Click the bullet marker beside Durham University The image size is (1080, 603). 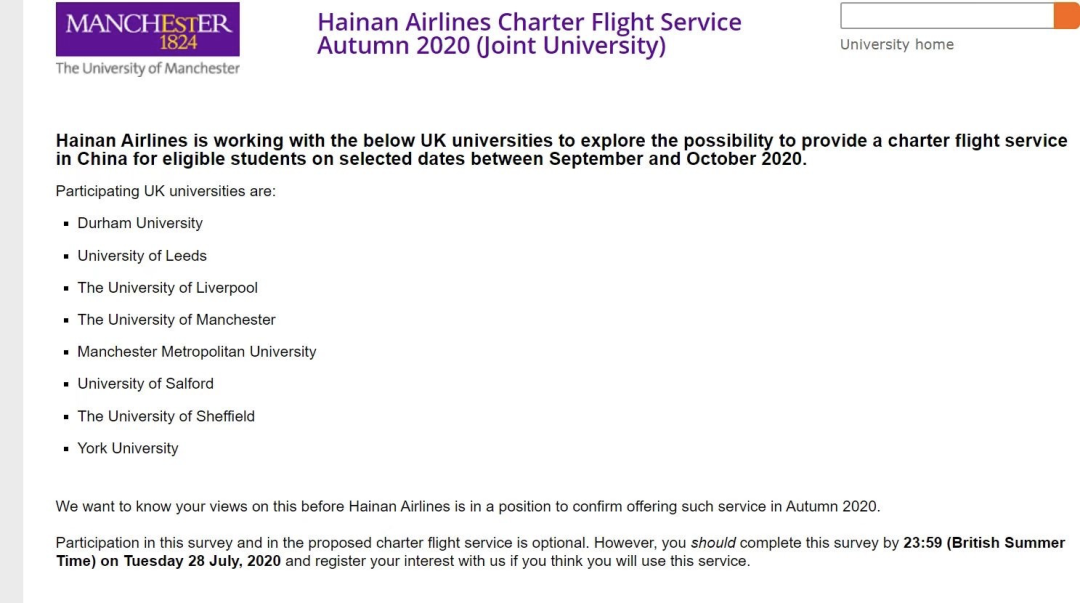pos(66,224)
